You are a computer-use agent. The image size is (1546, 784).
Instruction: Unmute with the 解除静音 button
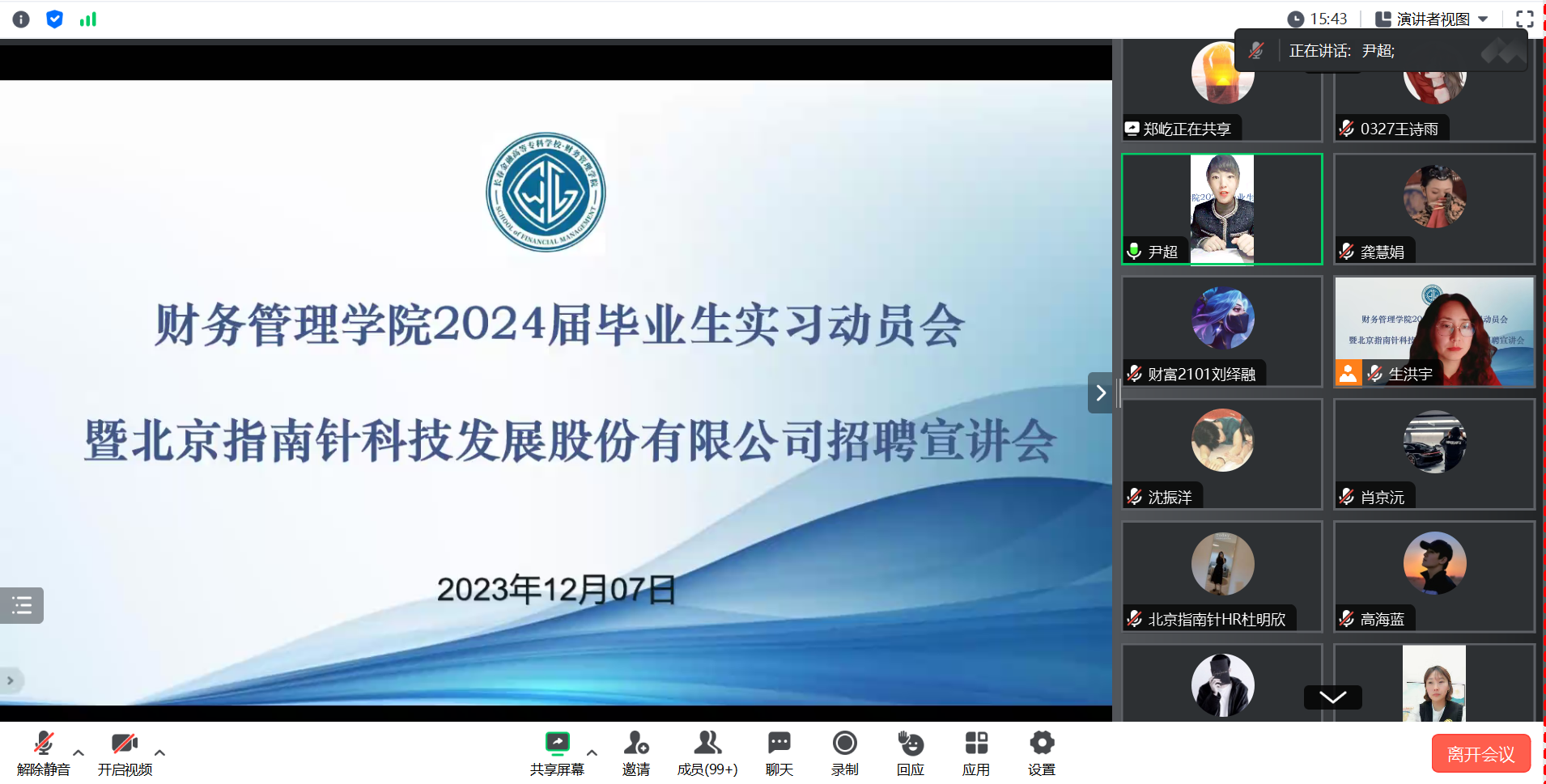(x=44, y=753)
